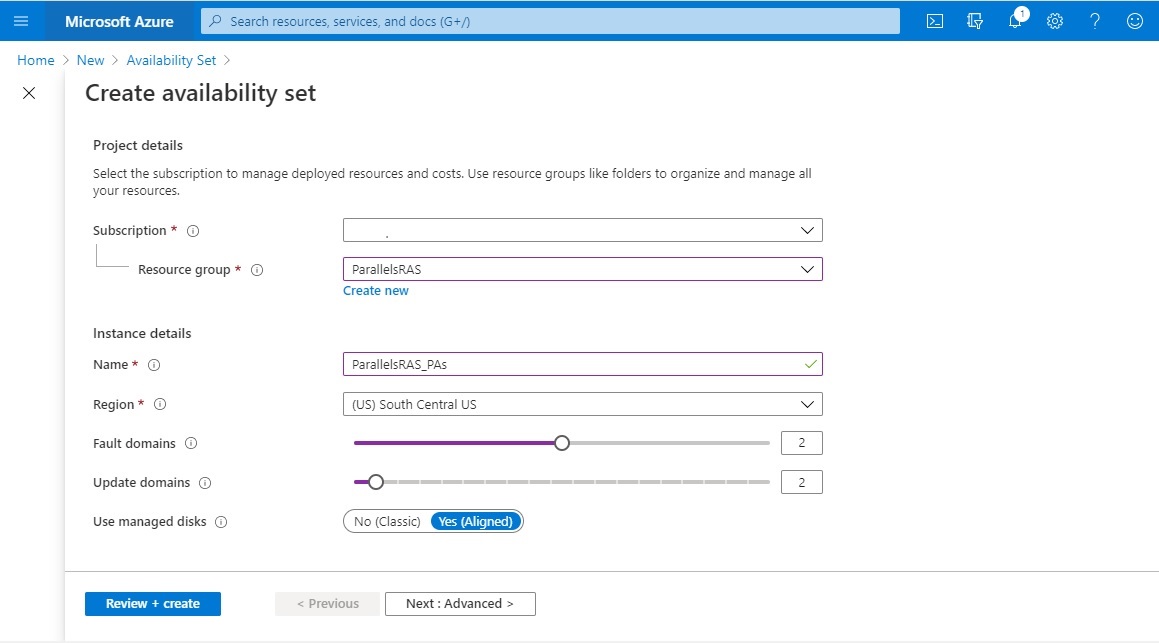View info tooltip beside Fault domains
The width and height of the screenshot is (1159, 643).
[193, 442]
